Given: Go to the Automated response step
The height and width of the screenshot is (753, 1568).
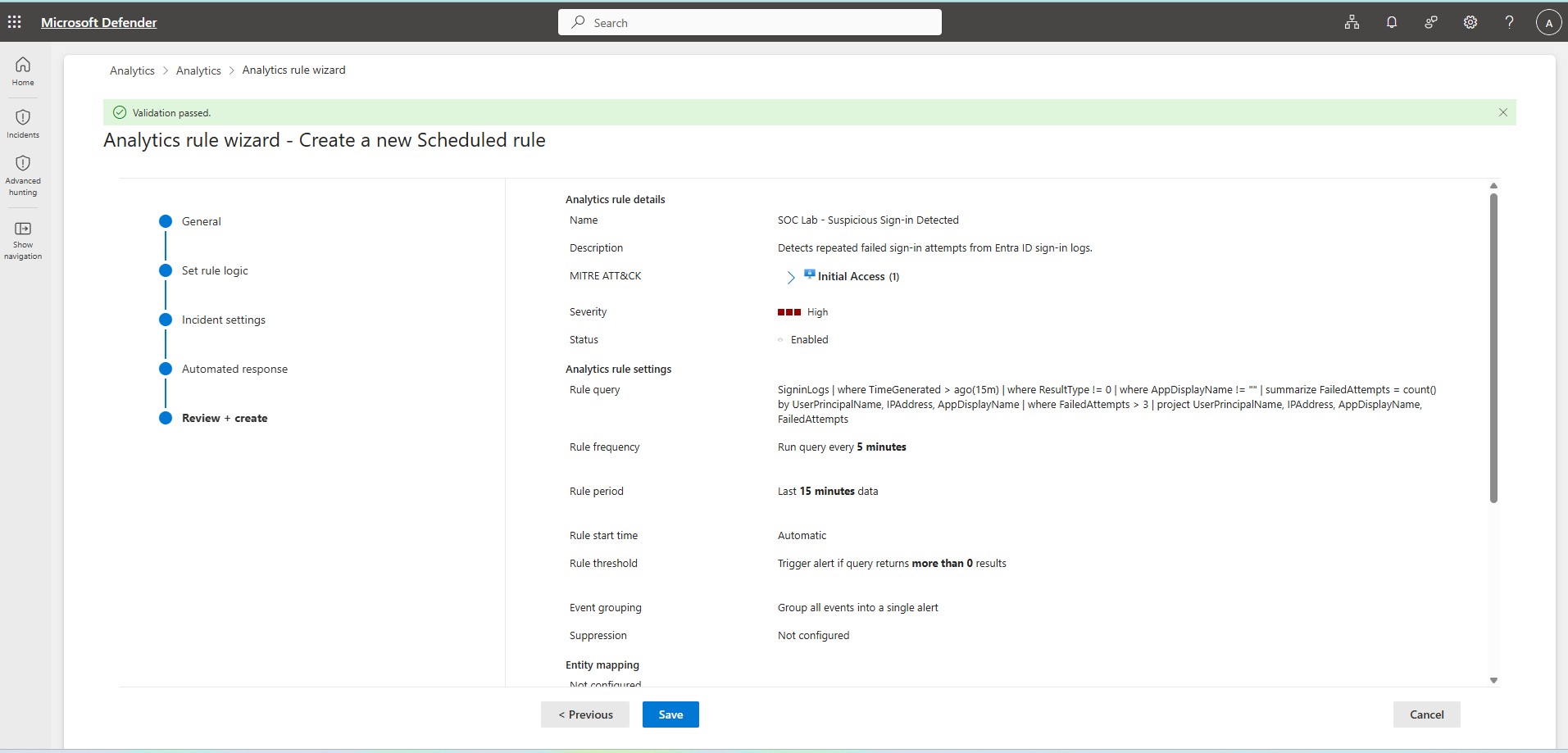Looking at the screenshot, I should click(x=234, y=369).
